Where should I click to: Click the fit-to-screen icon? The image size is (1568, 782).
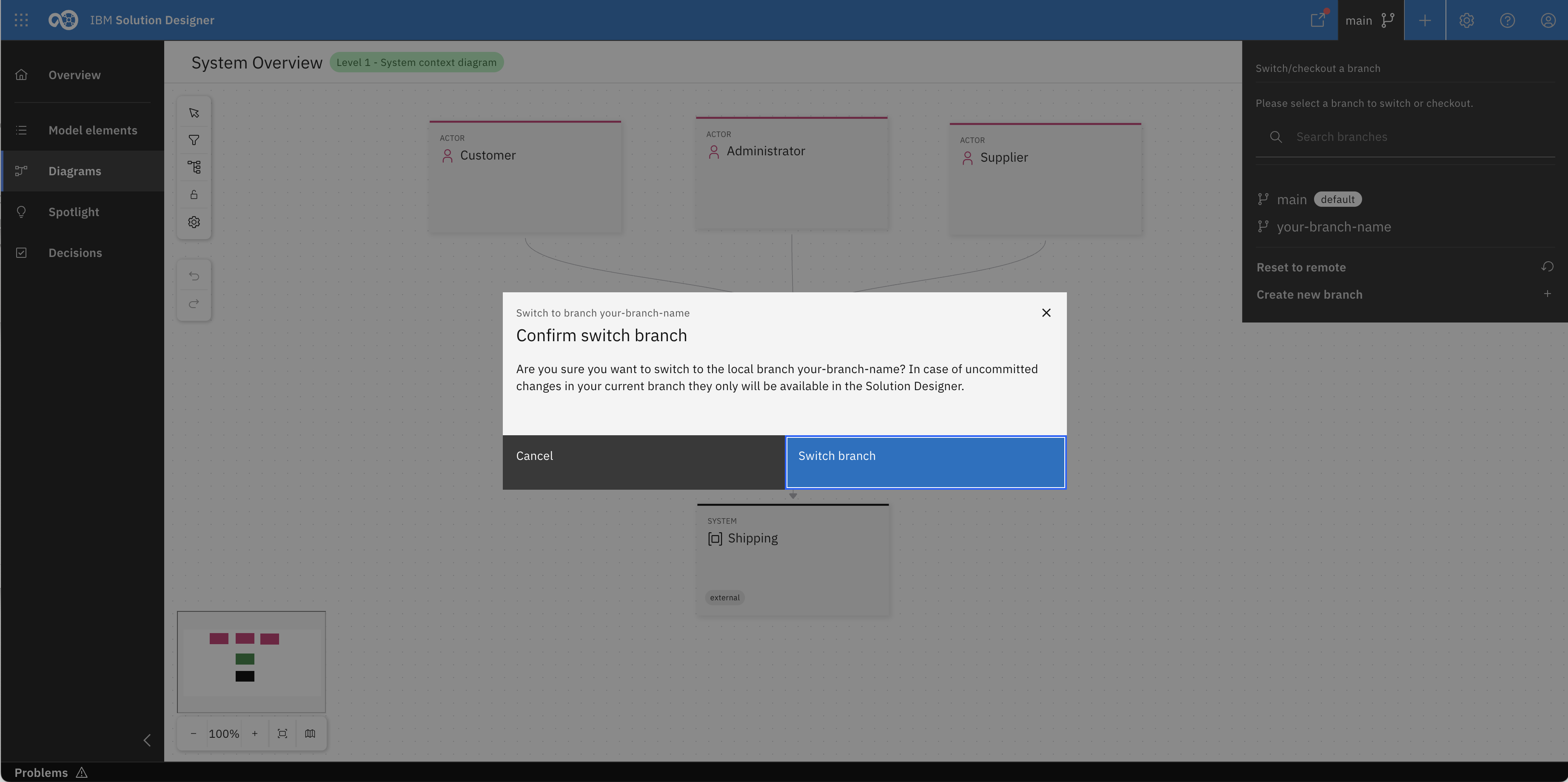(282, 733)
